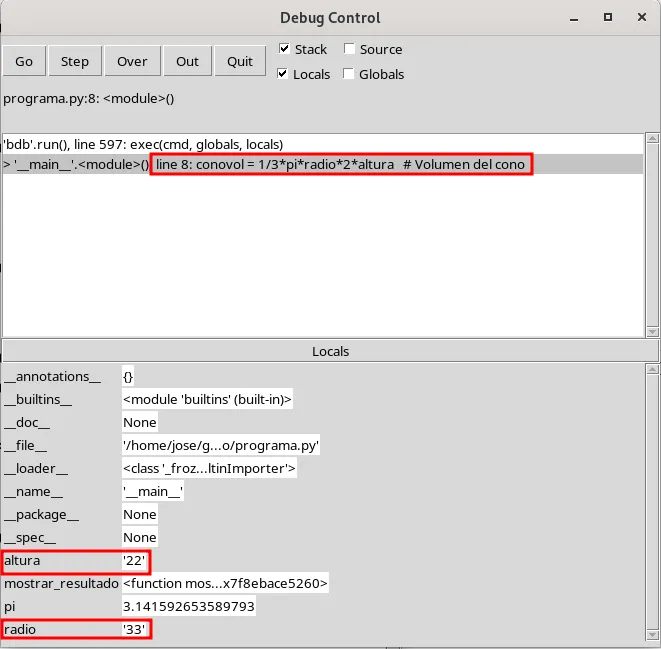Click the __builtins__ variable name
This screenshot has width=661, height=649.
click(x=38, y=400)
